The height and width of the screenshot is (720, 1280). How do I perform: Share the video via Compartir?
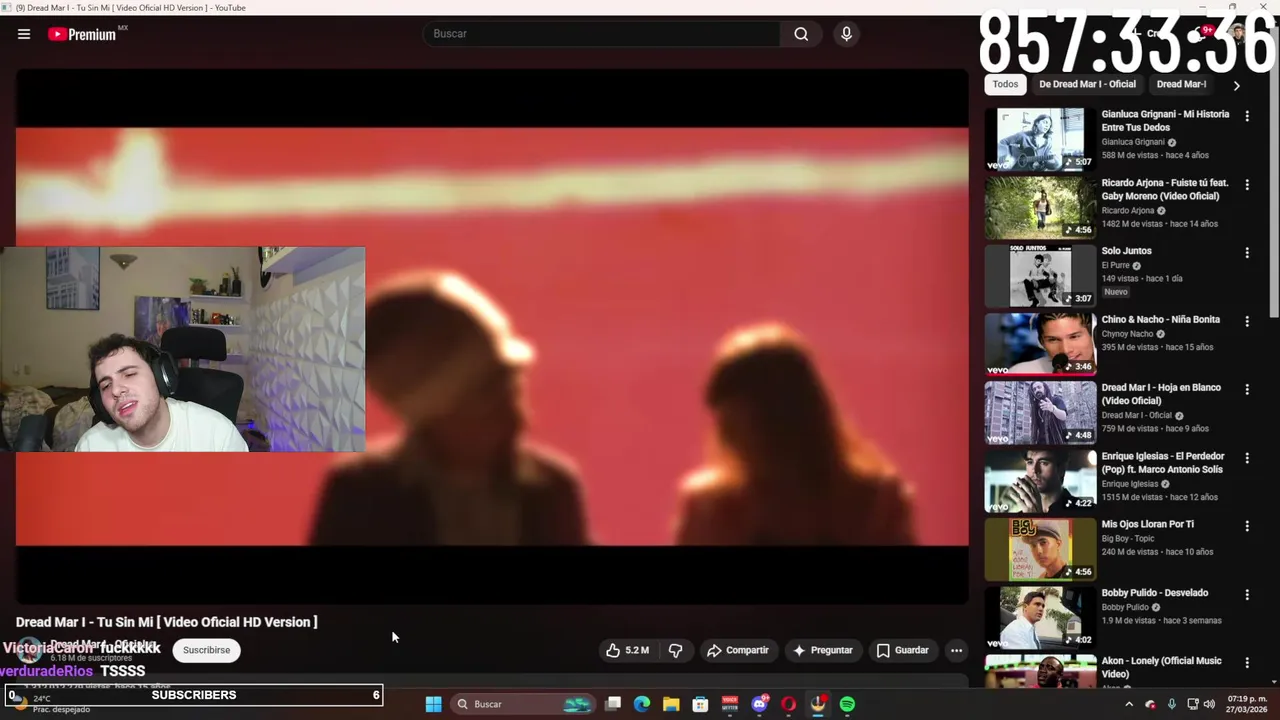[738, 650]
